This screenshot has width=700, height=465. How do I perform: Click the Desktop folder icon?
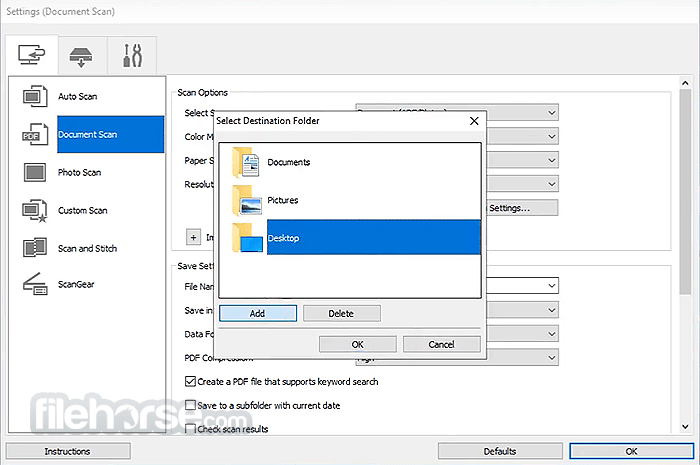tap(247, 238)
